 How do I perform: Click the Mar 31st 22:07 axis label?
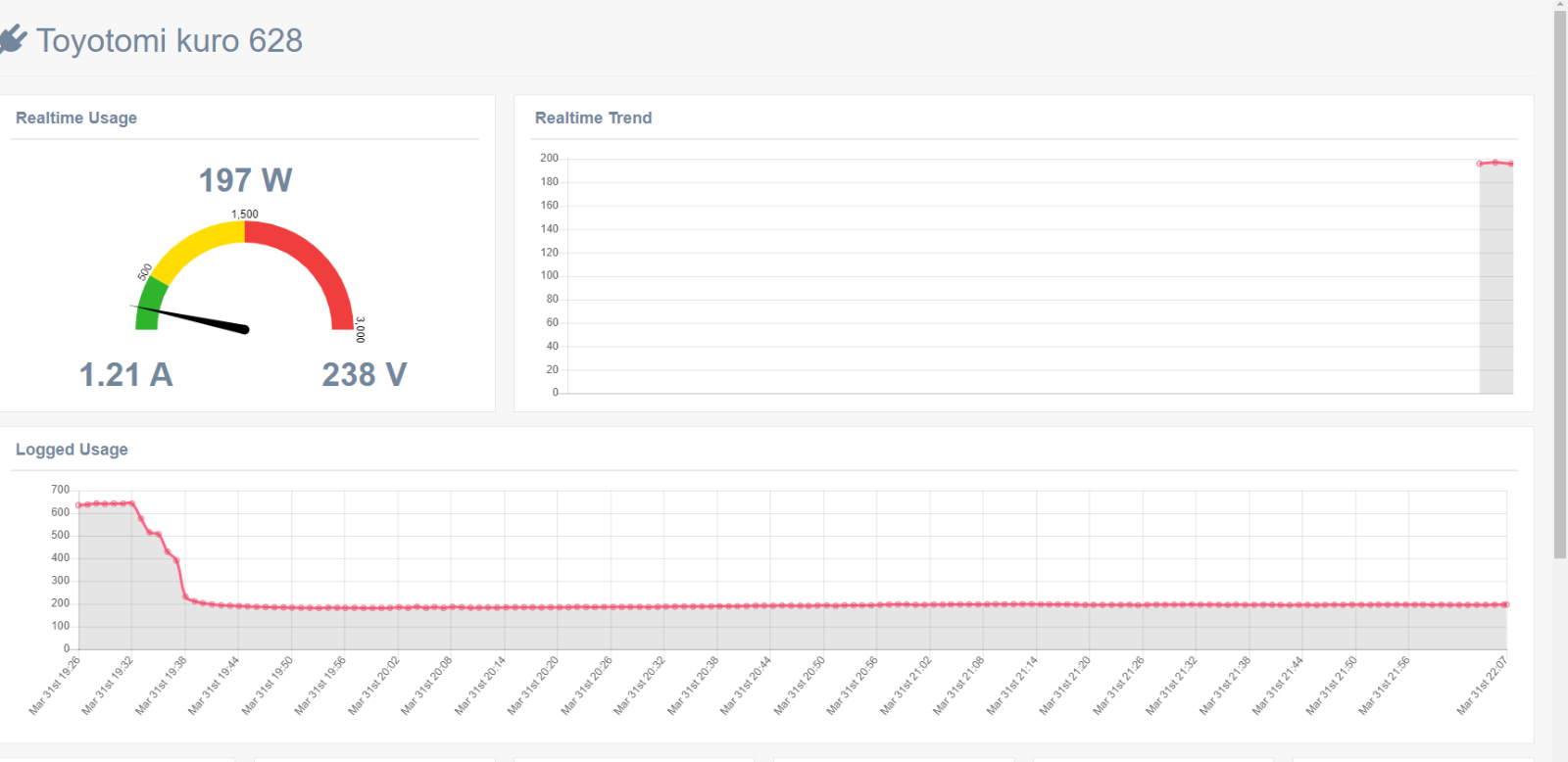tap(1483, 686)
